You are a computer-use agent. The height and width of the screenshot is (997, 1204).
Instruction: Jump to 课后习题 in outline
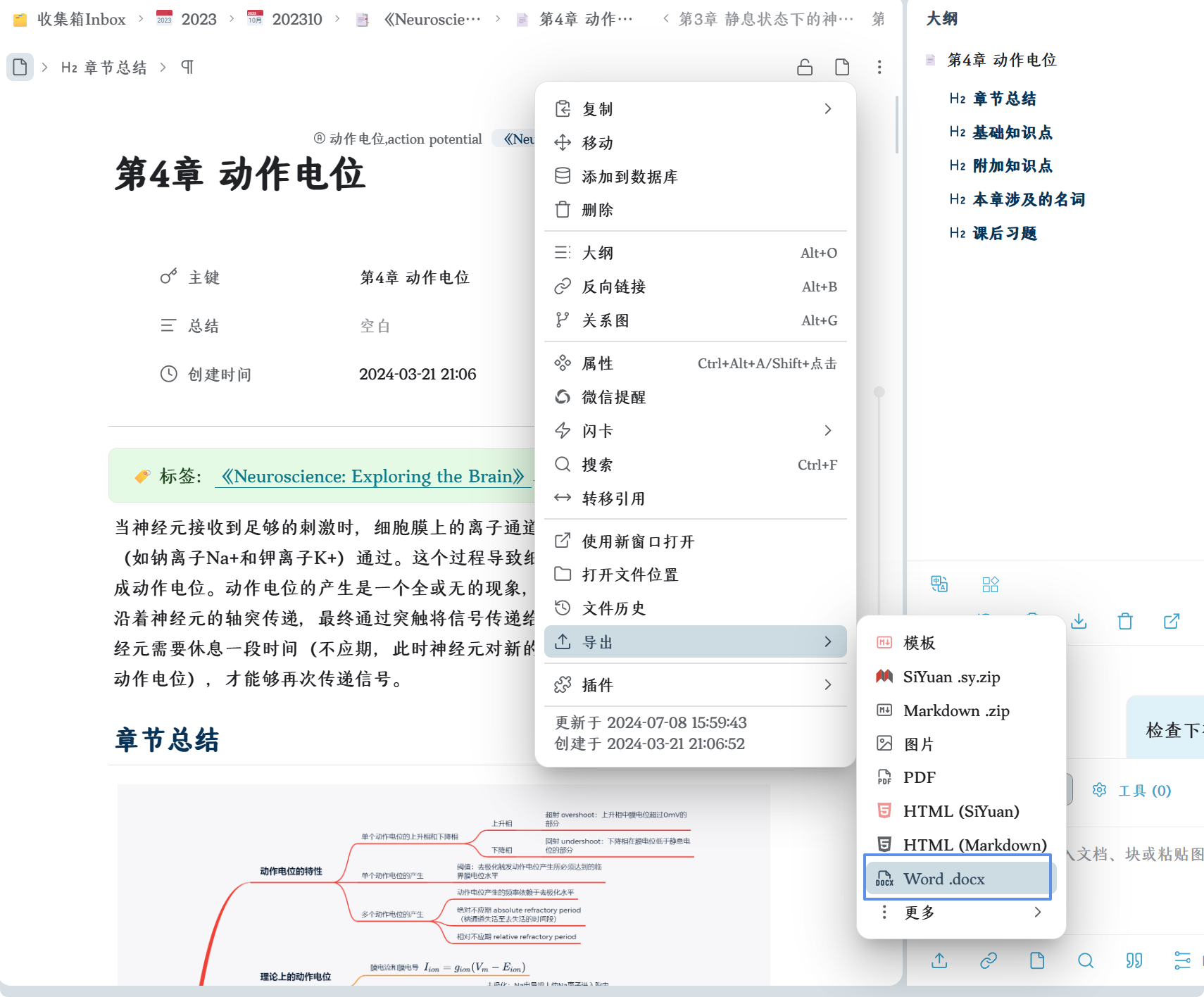coord(1005,233)
